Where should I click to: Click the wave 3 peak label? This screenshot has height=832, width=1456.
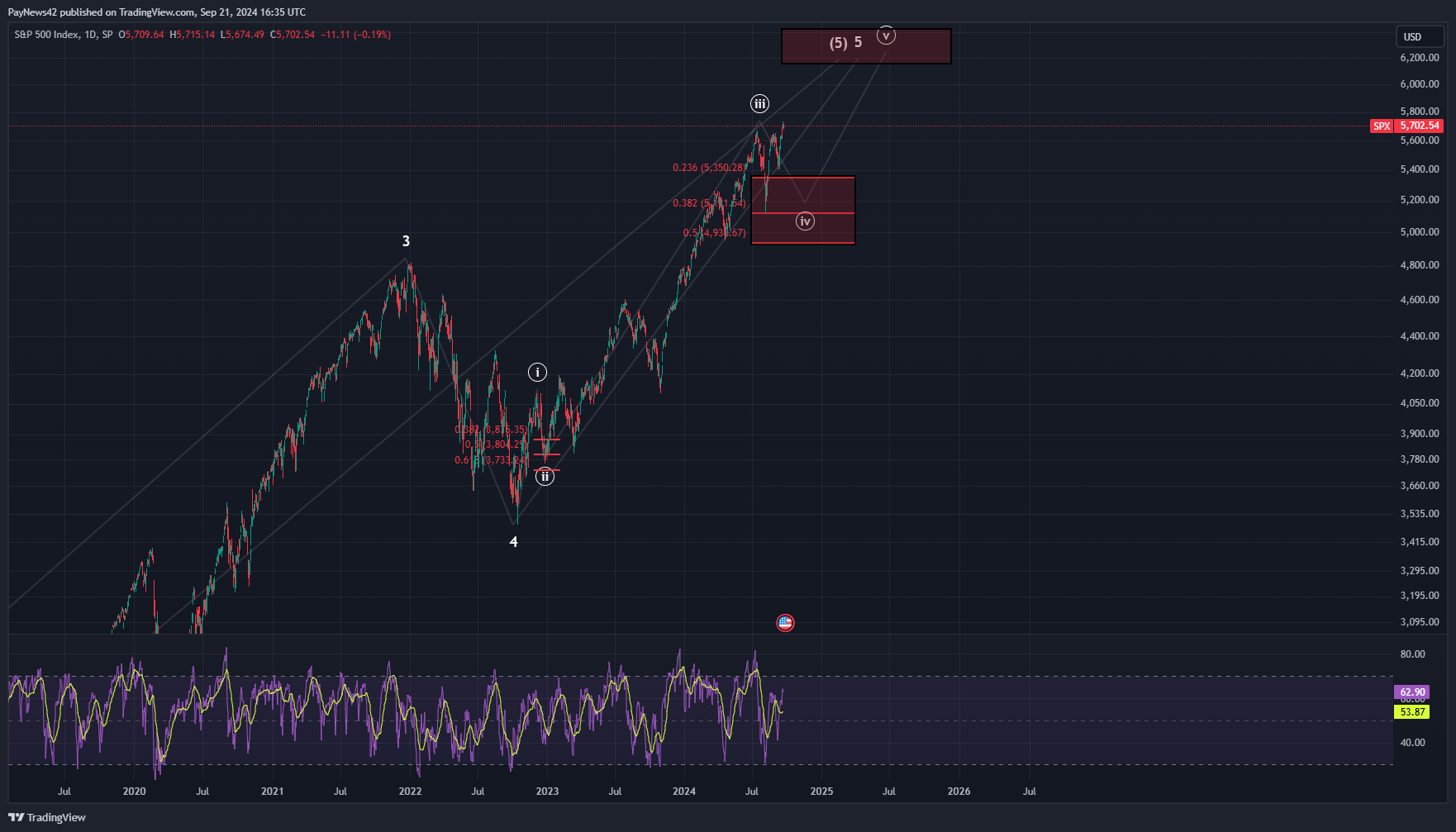point(406,241)
